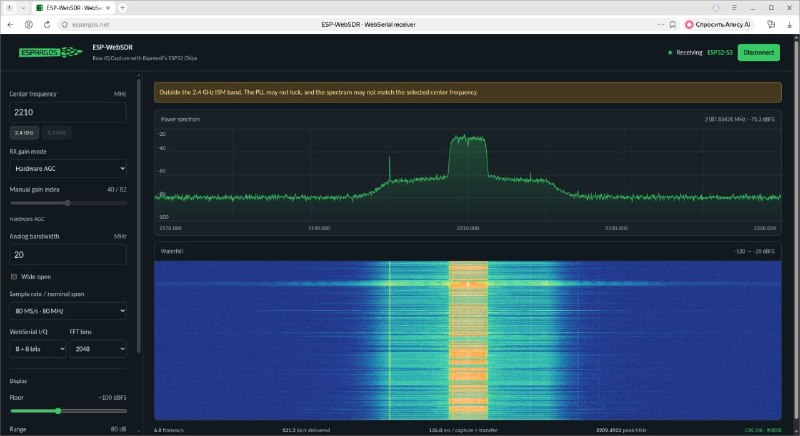Open the Yandex ID icon beside the back arrow
Screen dimensions: 800x436
[x=29, y=24]
